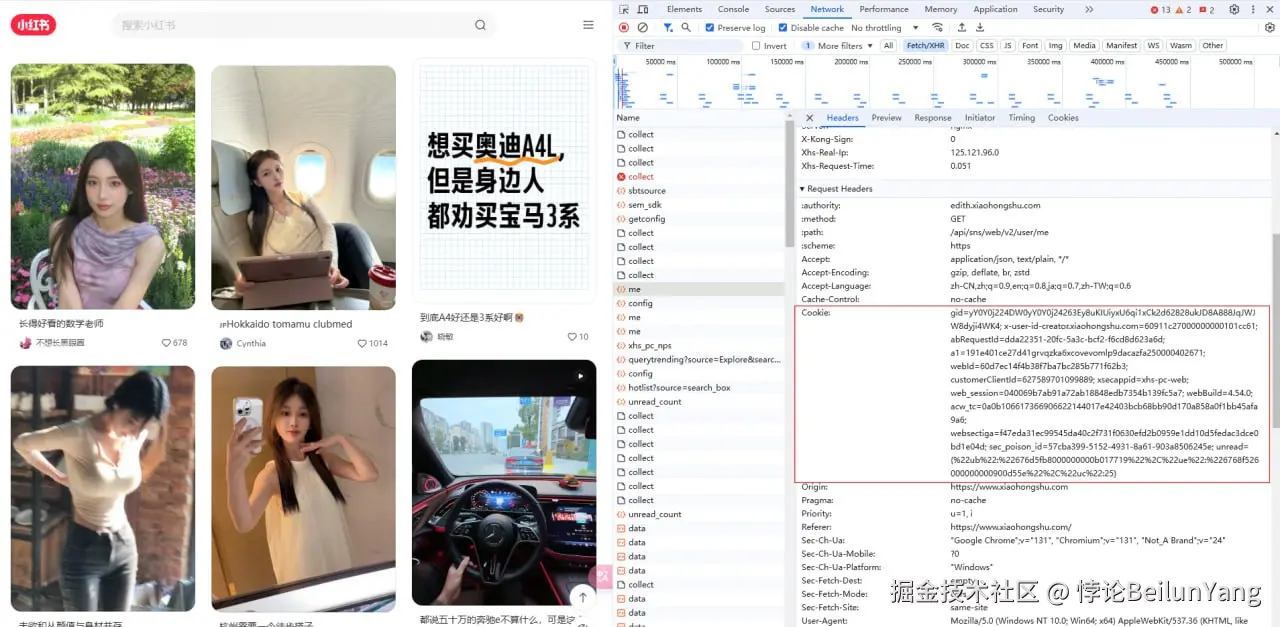Open the Initiator tab of request
The image size is (1280, 627).
(x=980, y=118)
